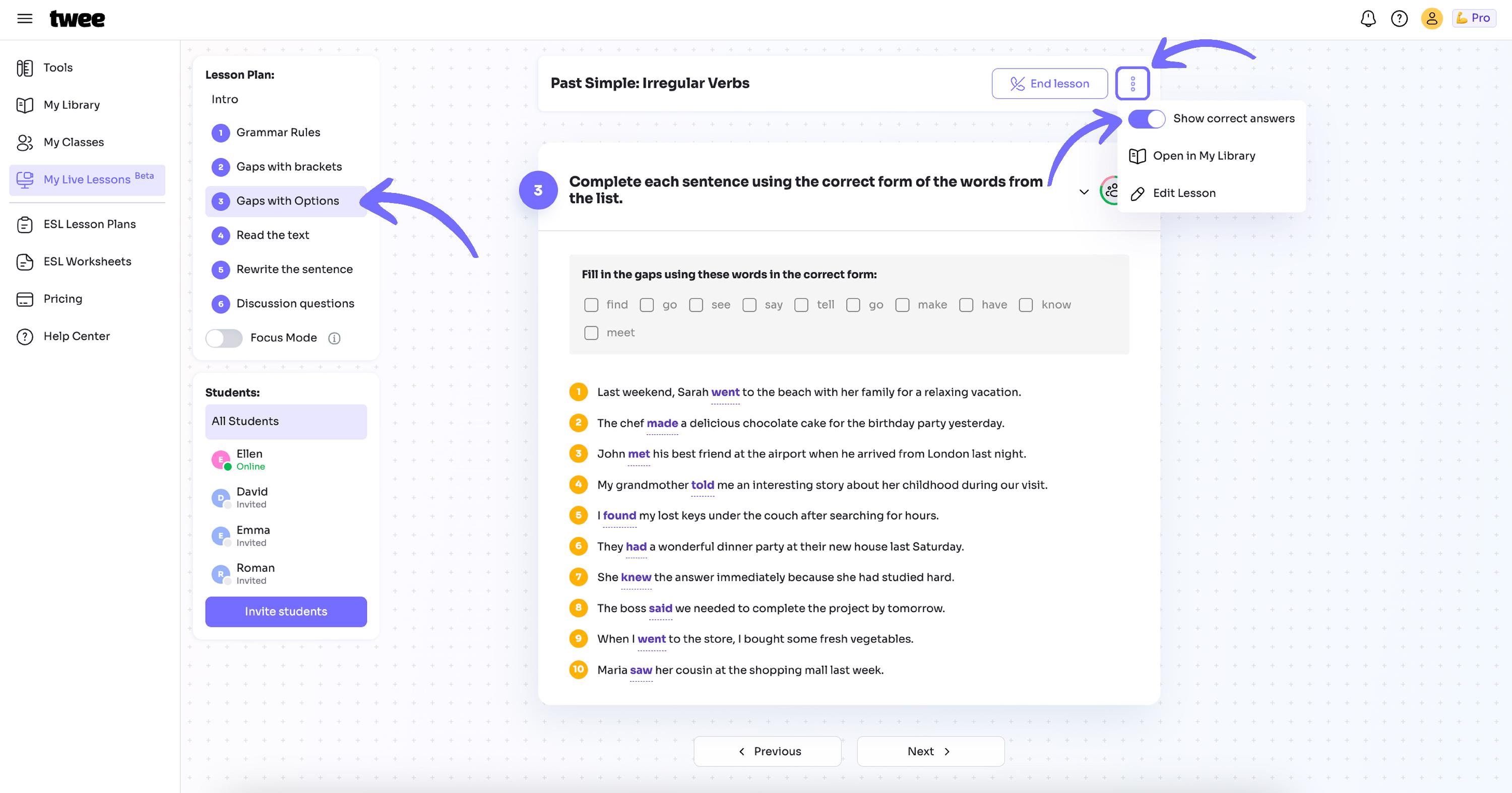Click the exercise number 3 badge

pyautogui.click(x=538, y=190)
